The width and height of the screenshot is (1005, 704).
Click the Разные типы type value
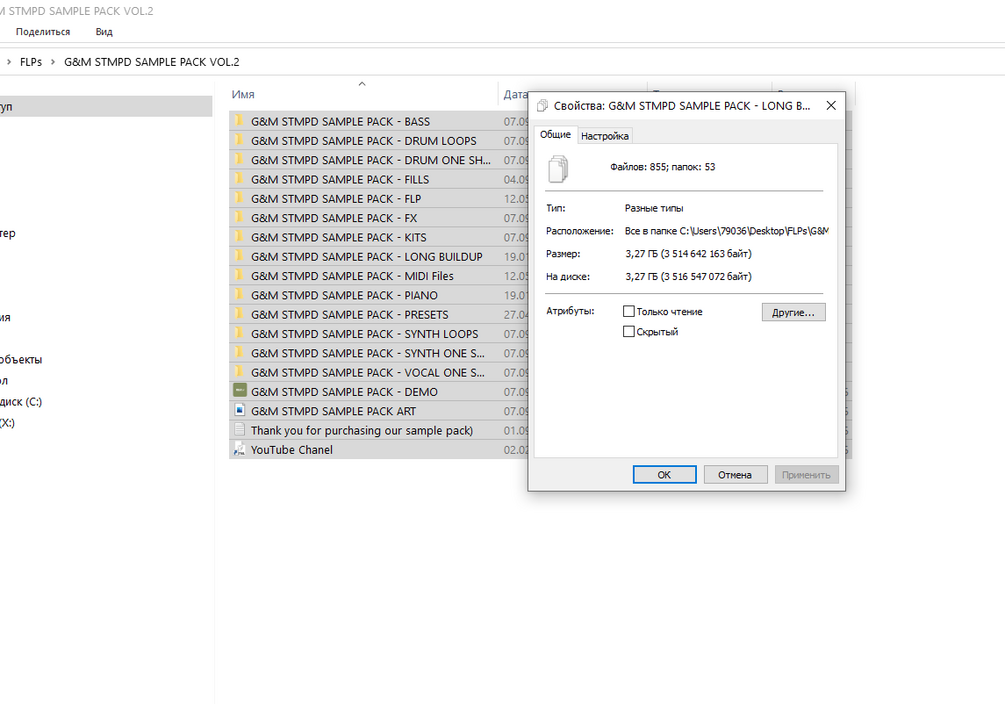coord(654,208)
